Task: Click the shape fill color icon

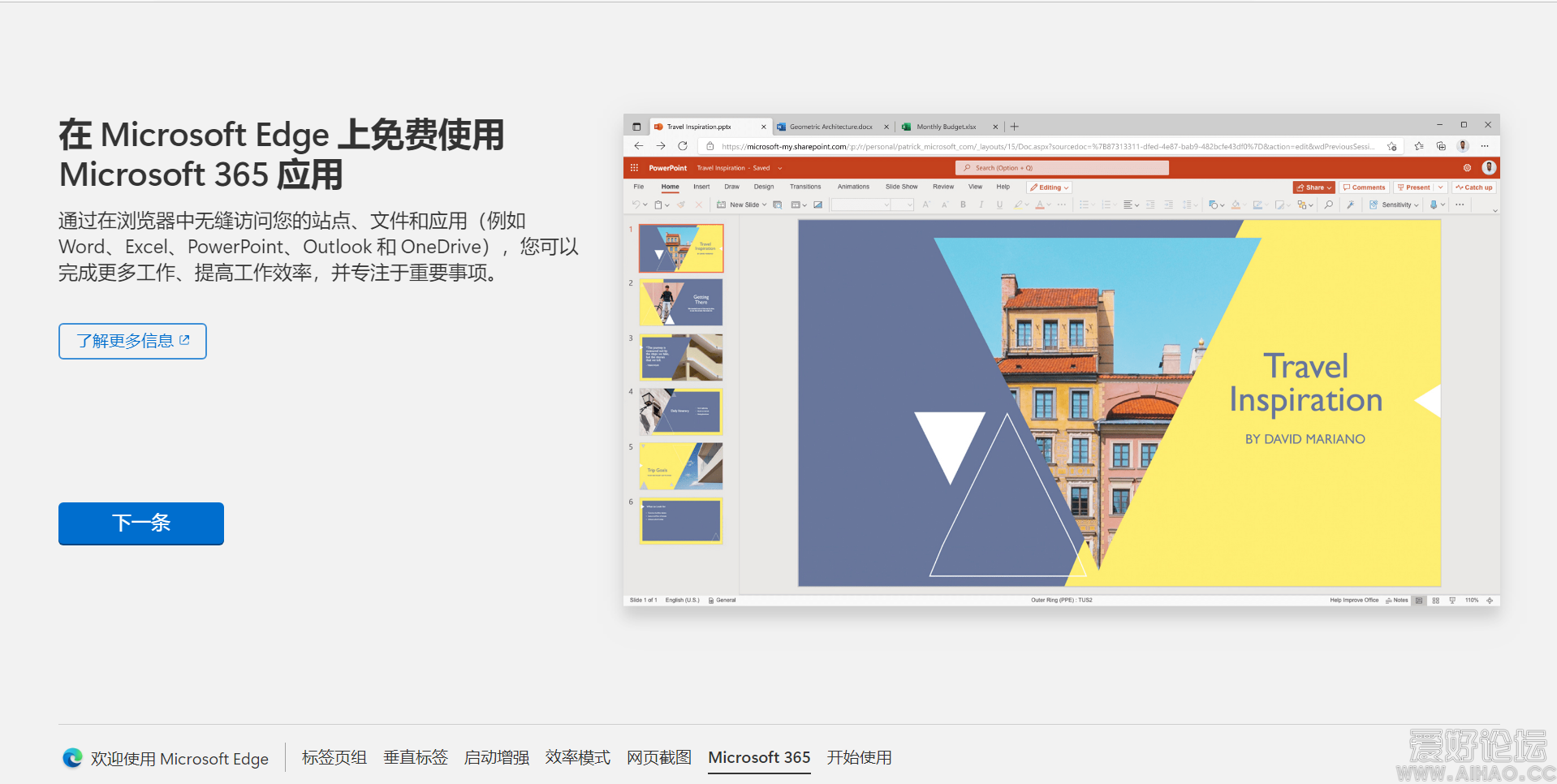Action: (1236, 205)
